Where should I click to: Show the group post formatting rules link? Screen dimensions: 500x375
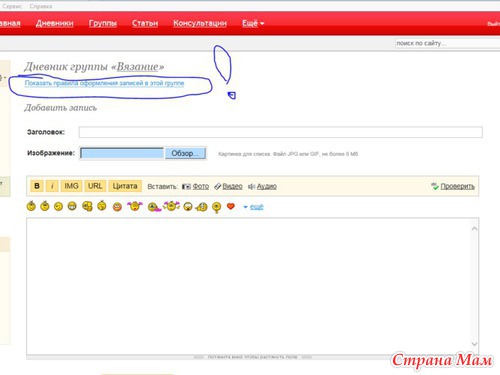[104, 83]
